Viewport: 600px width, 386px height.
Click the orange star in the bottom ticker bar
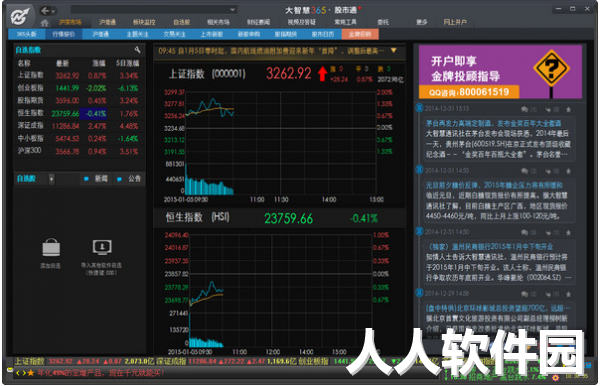click(x=31, y=373)
